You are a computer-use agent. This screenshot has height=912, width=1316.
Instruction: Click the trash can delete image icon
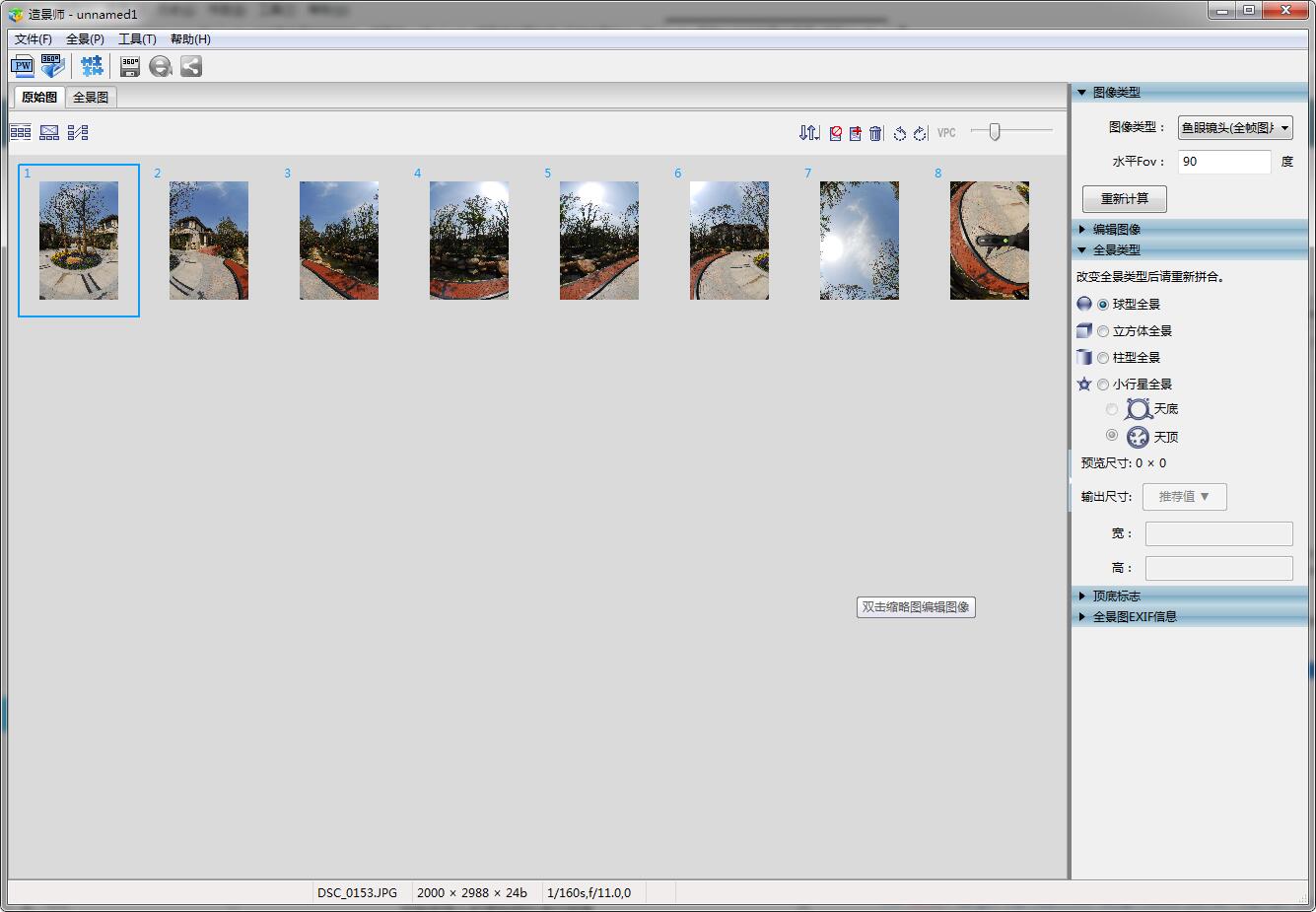875,133
